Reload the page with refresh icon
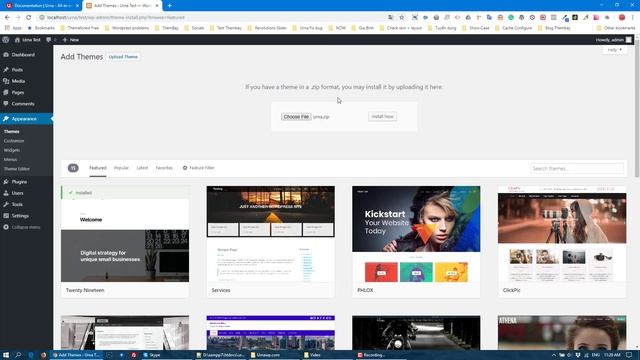Image resolution: width=640 pixels, height=360 pixels. pyautogui.click(x=29, y=18)
